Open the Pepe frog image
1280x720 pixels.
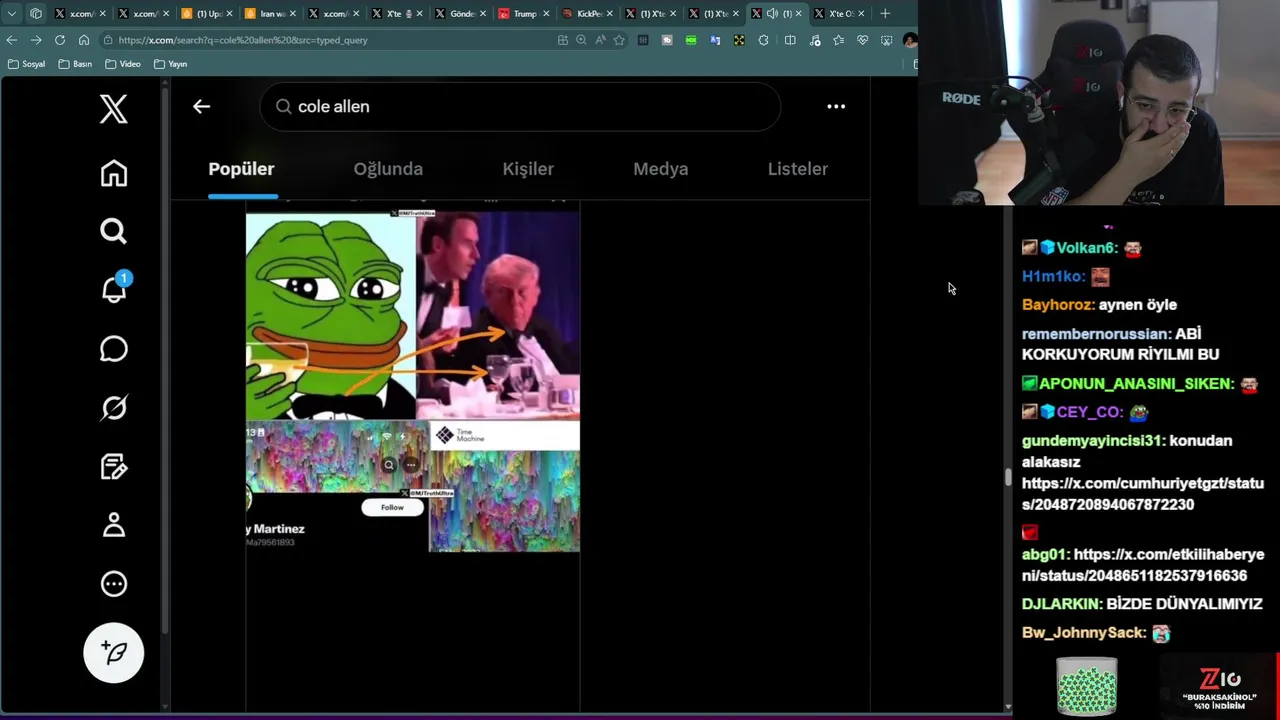[331, 316]
